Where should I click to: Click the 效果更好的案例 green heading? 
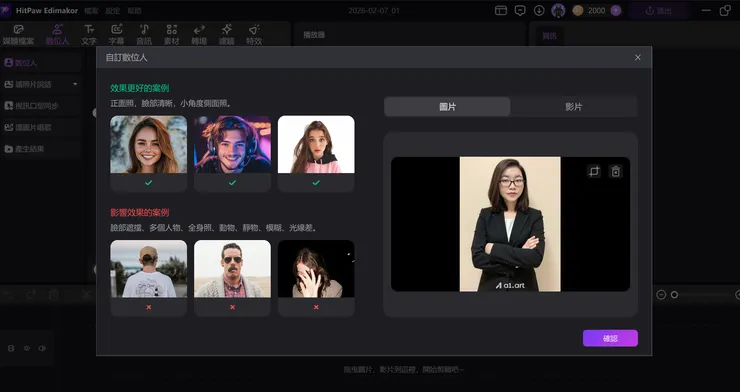pos(140,88)
